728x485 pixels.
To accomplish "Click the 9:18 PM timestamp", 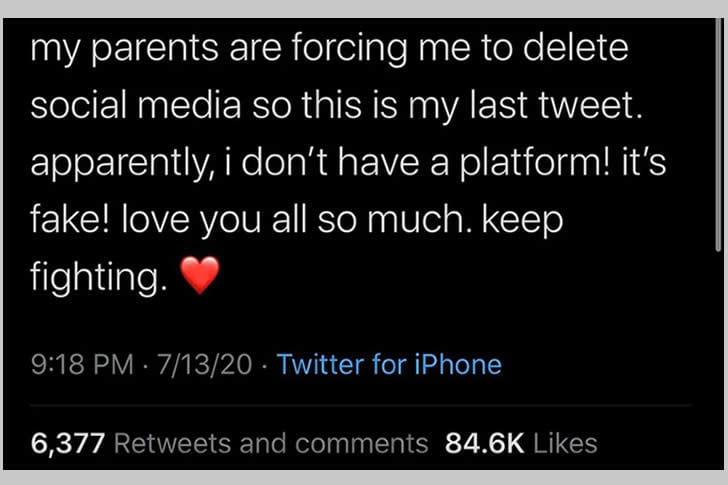I will (81, 364).
